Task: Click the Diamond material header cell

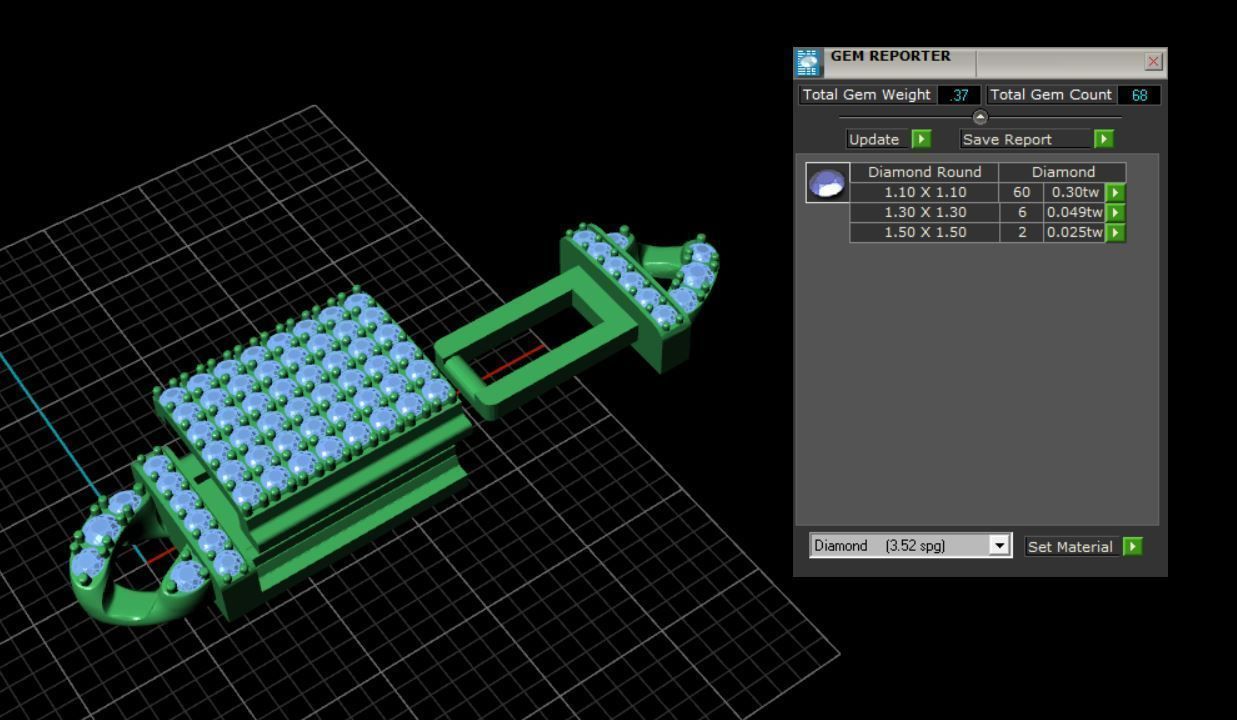Action: [x=1063, y=172]
